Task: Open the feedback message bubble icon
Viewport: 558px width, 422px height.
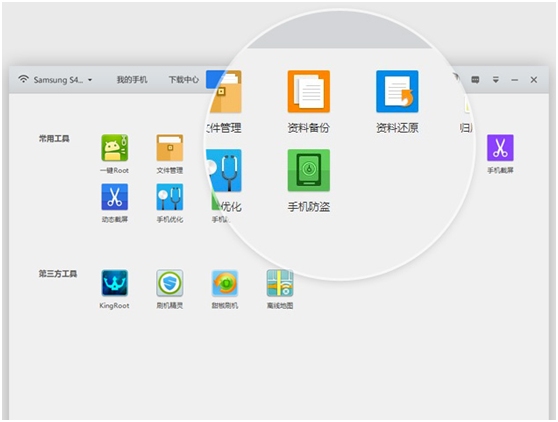Action: tap(475, 79)
